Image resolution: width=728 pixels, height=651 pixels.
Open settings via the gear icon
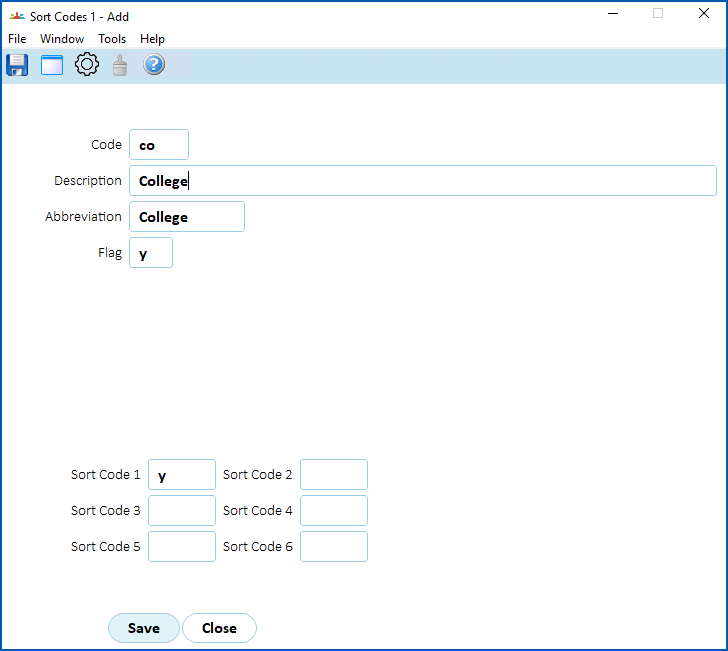pyautogui.click(x=87, y=64)
